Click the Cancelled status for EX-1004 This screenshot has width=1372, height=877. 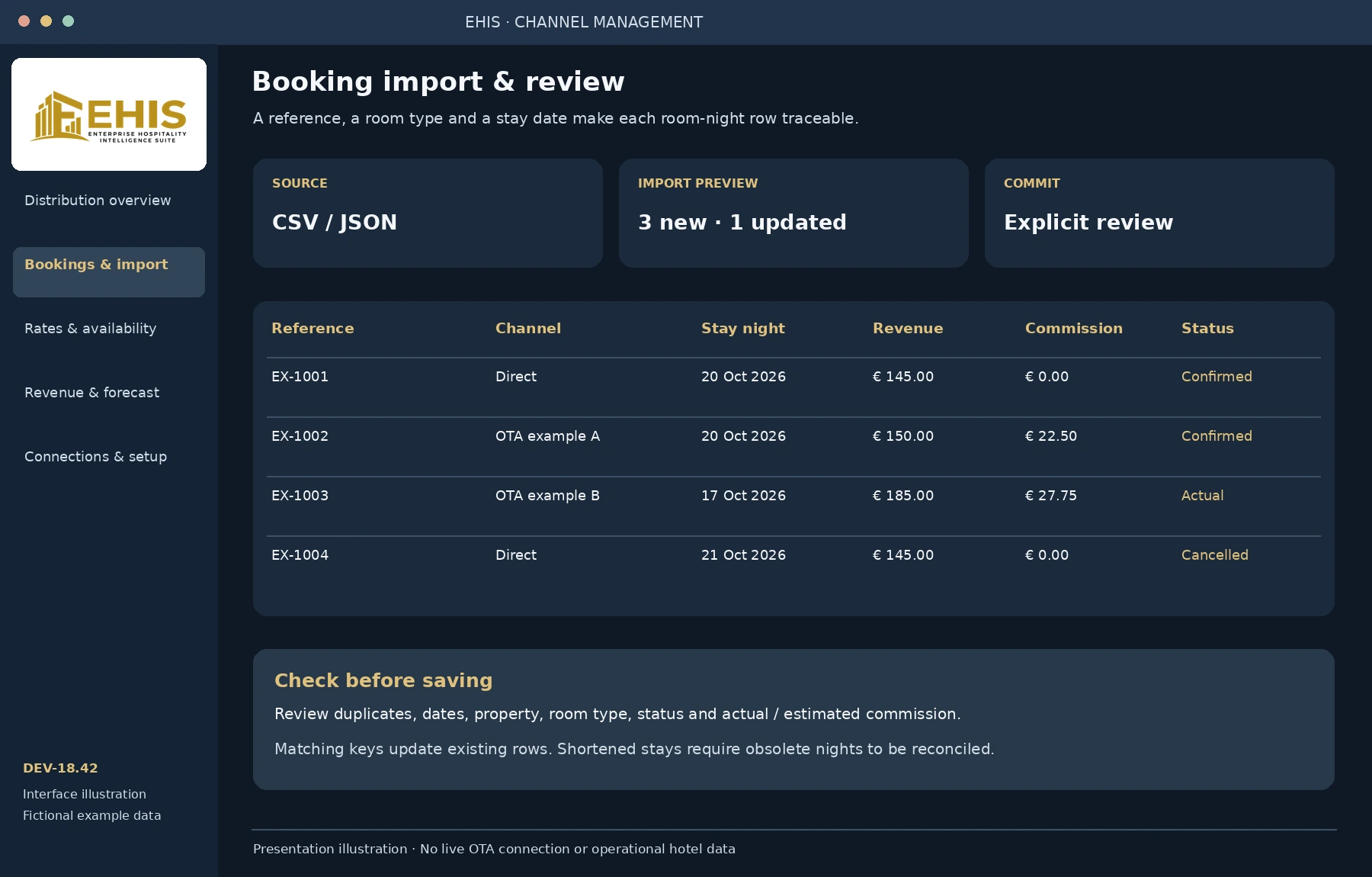coord(1215,555)
